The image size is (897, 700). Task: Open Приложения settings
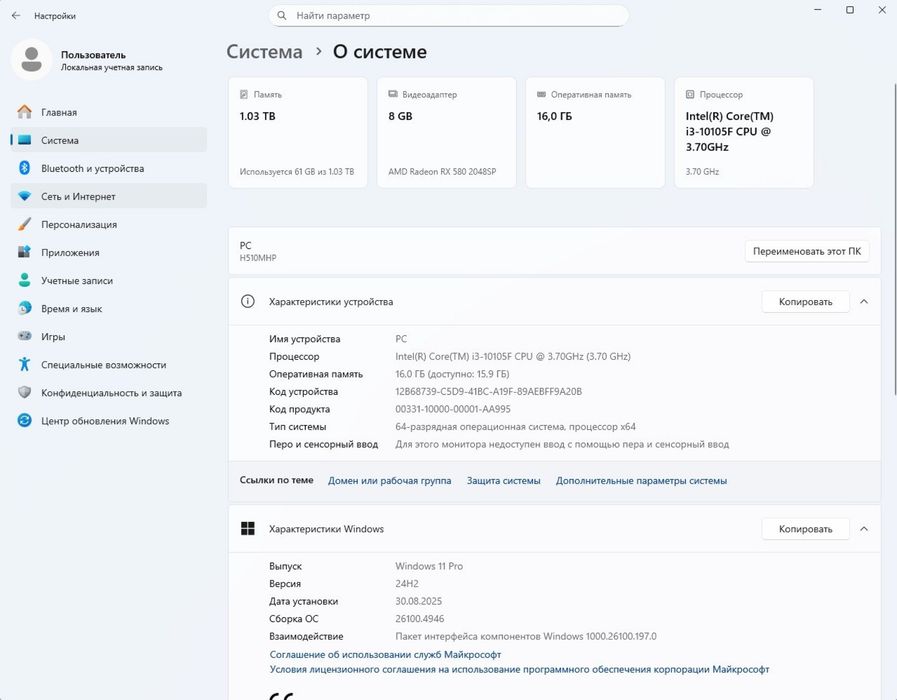(109, 252)
